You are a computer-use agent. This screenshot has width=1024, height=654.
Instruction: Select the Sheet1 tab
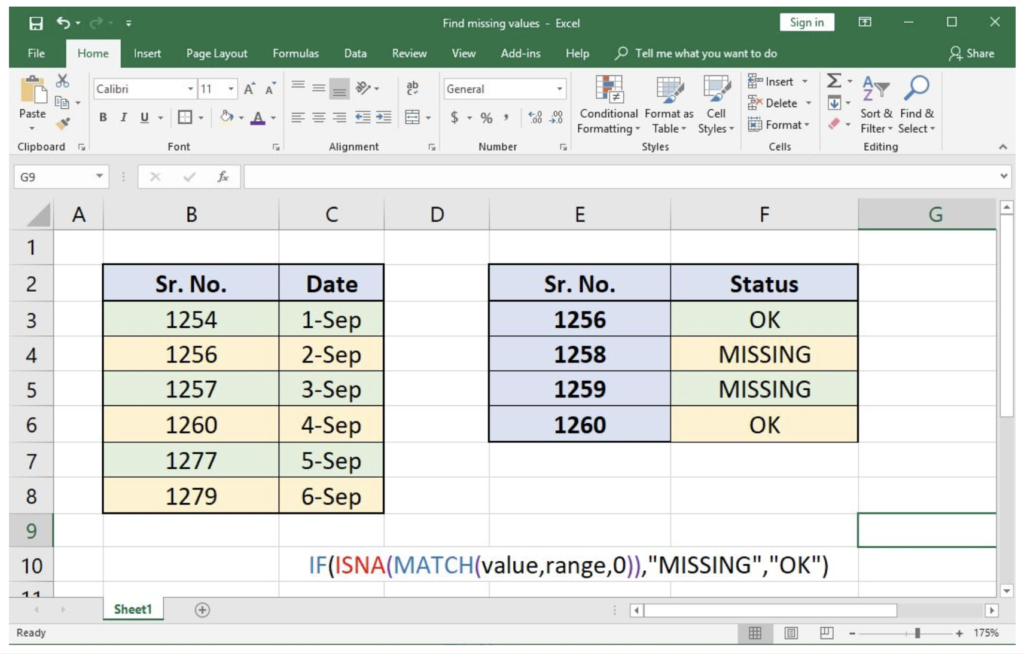(133, 608)
